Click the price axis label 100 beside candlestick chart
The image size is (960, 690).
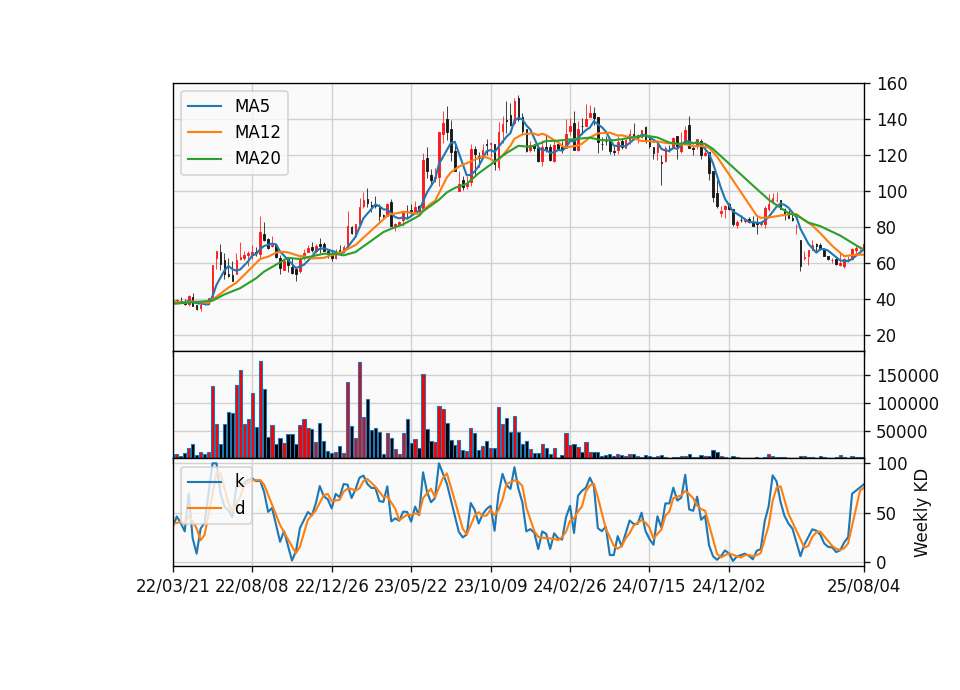point(892,192)
